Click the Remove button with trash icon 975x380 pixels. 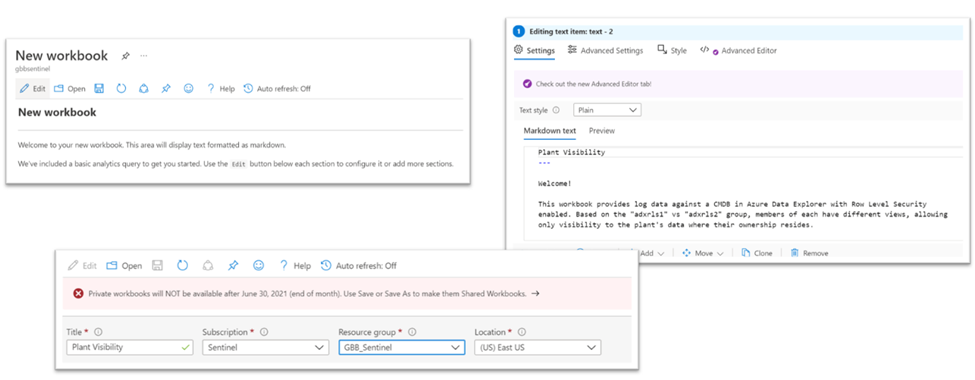pyautogui.click(x=809, y=253)
